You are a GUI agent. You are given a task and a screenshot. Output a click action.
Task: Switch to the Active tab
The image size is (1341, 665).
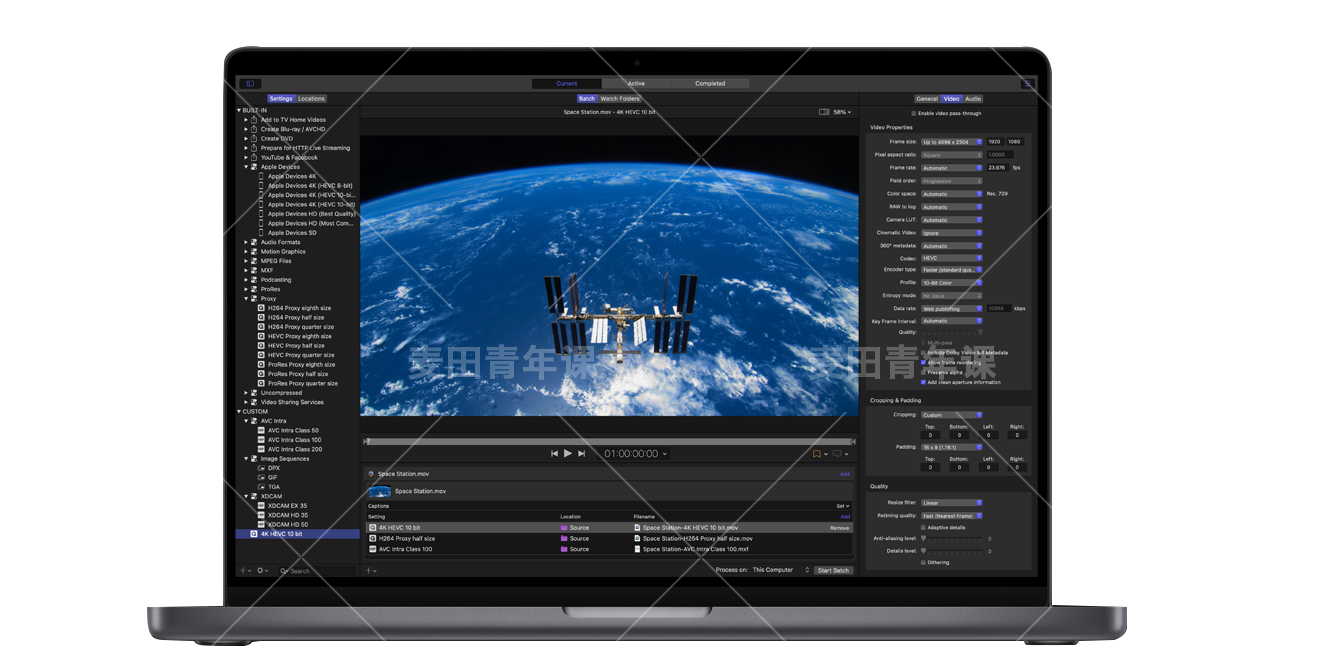coord(636,84)
